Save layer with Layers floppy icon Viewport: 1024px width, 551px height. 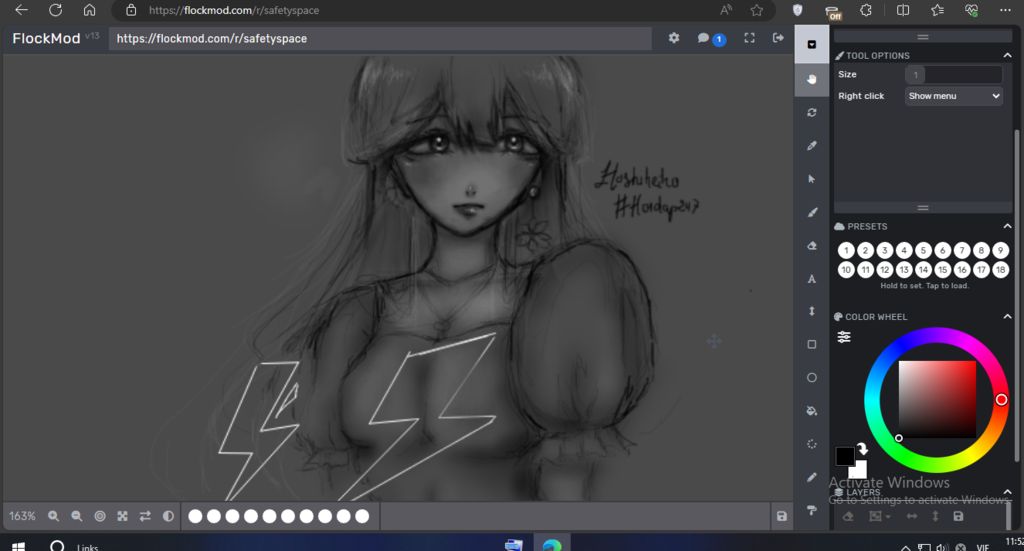click(958, 516)
